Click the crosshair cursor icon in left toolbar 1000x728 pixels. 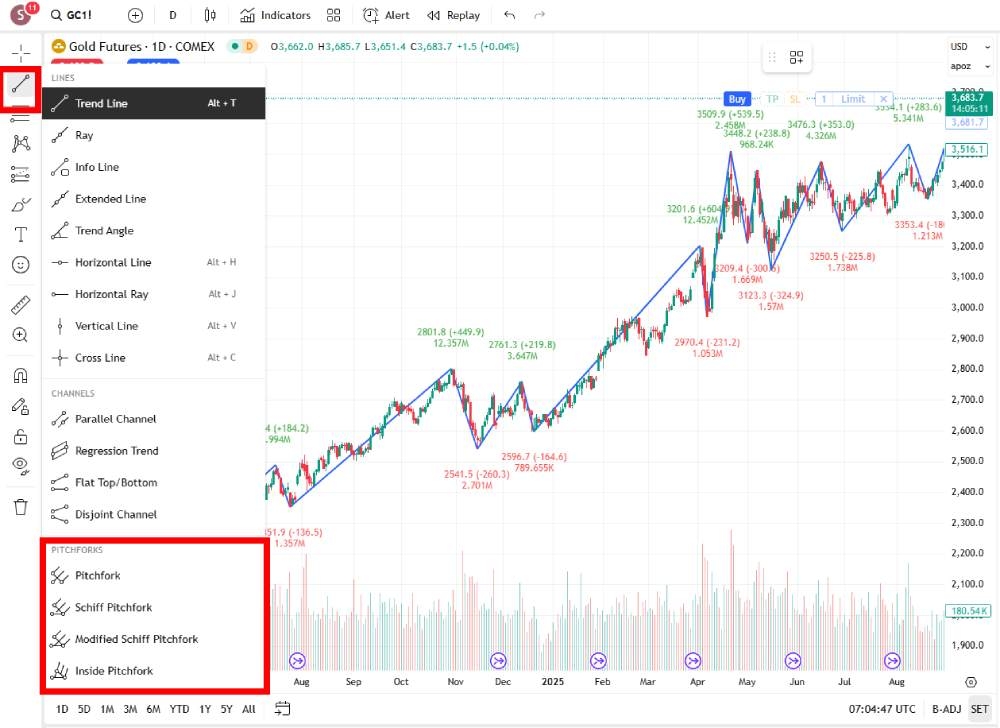click(20, 53)
